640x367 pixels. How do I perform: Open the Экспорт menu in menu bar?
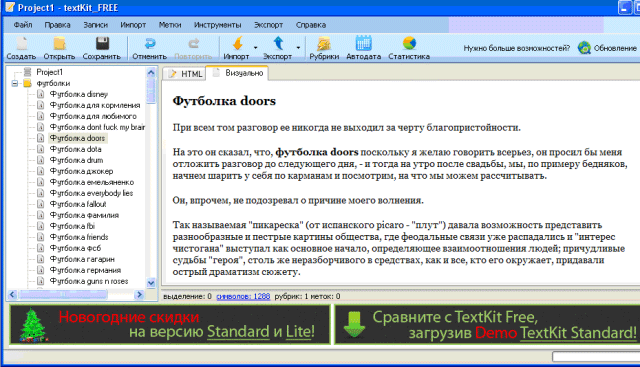click(268, 25)
